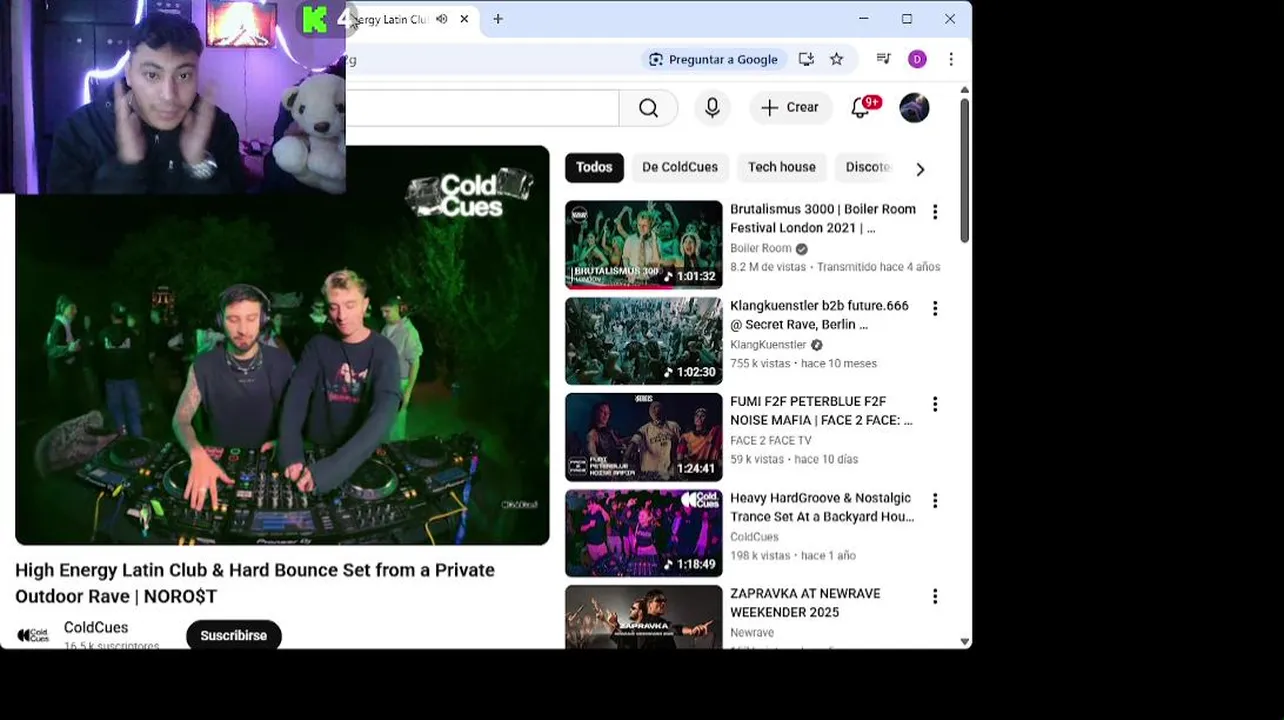Click Preguntar a Google in address bar

[x=713, y=59]
